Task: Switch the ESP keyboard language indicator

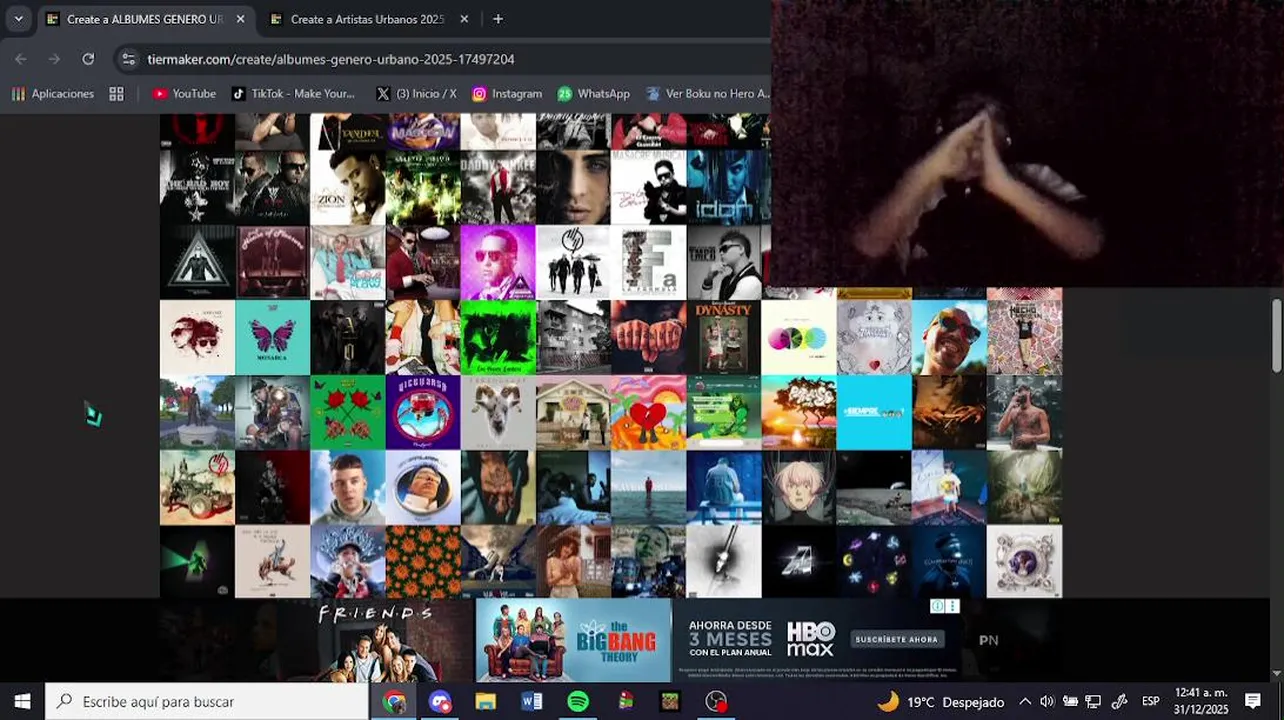Action: pos(1151,701)
